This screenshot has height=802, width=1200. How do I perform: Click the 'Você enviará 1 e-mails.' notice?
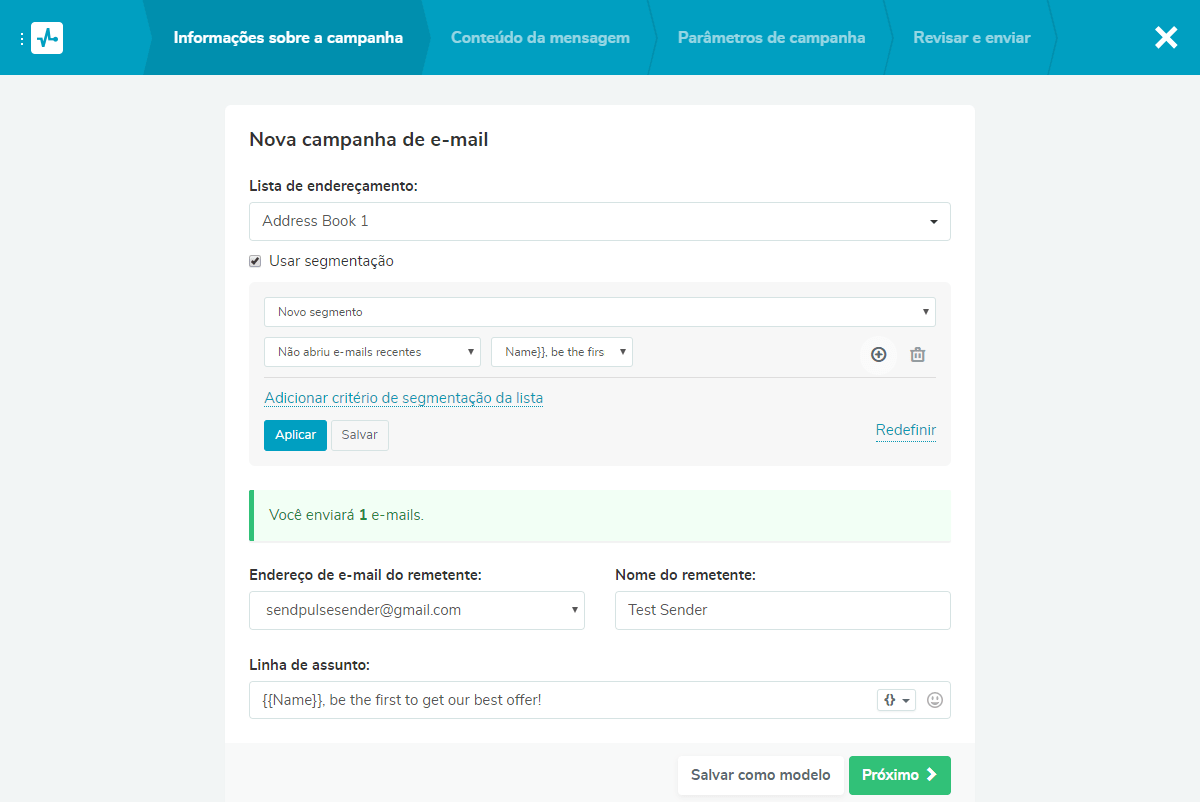point(600,516)
